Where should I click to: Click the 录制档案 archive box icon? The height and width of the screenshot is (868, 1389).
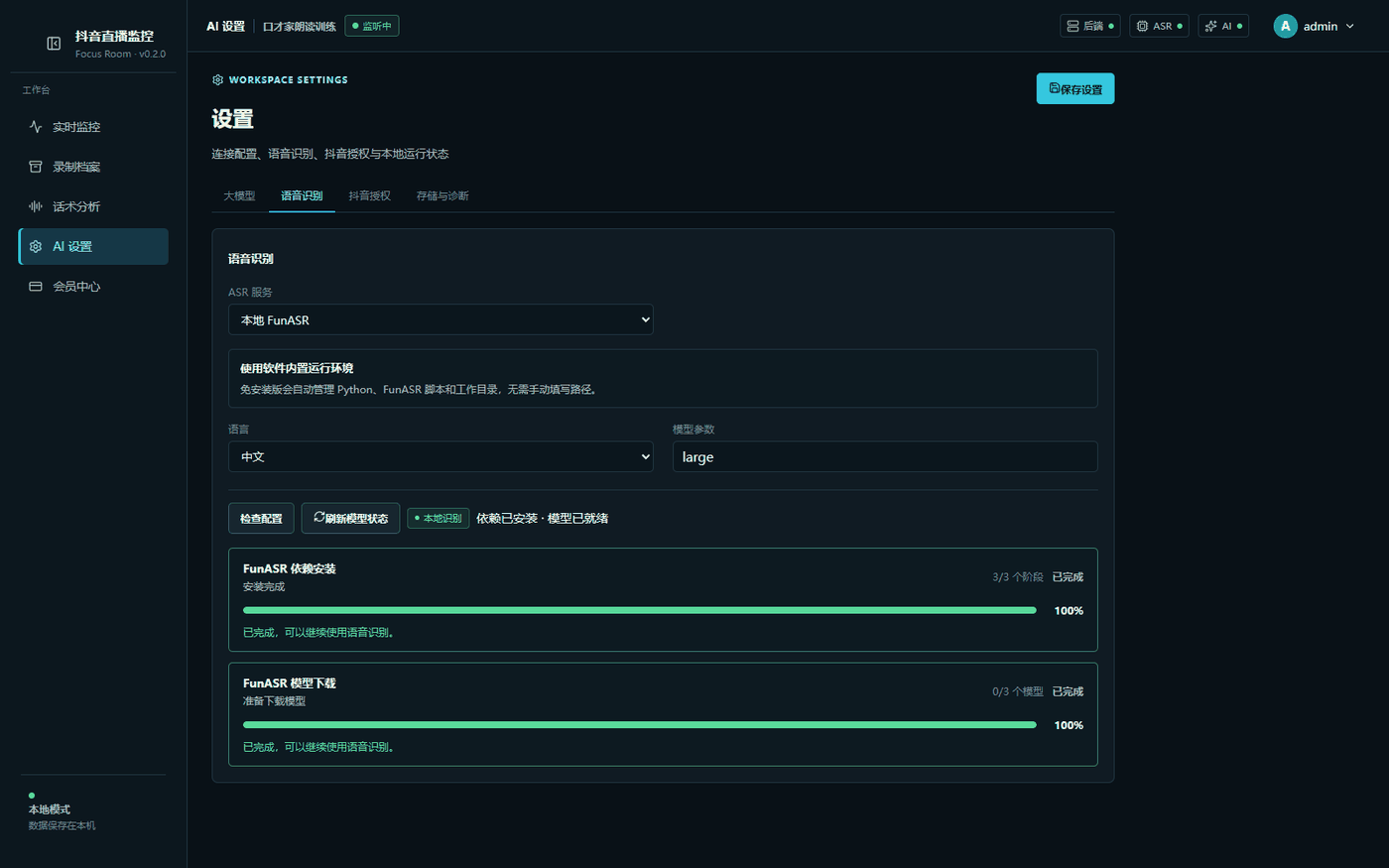click(36, 167)
